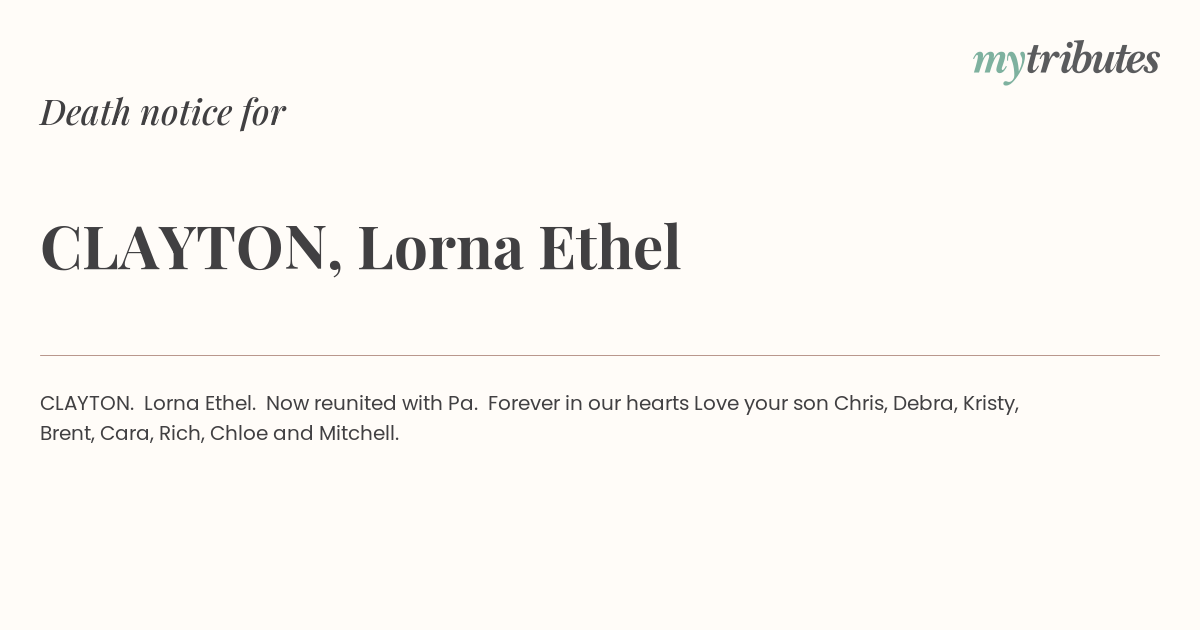The image size is (1200, 630).
Task: Click the green "my" in the logo
Action: [x=999, y=64]
